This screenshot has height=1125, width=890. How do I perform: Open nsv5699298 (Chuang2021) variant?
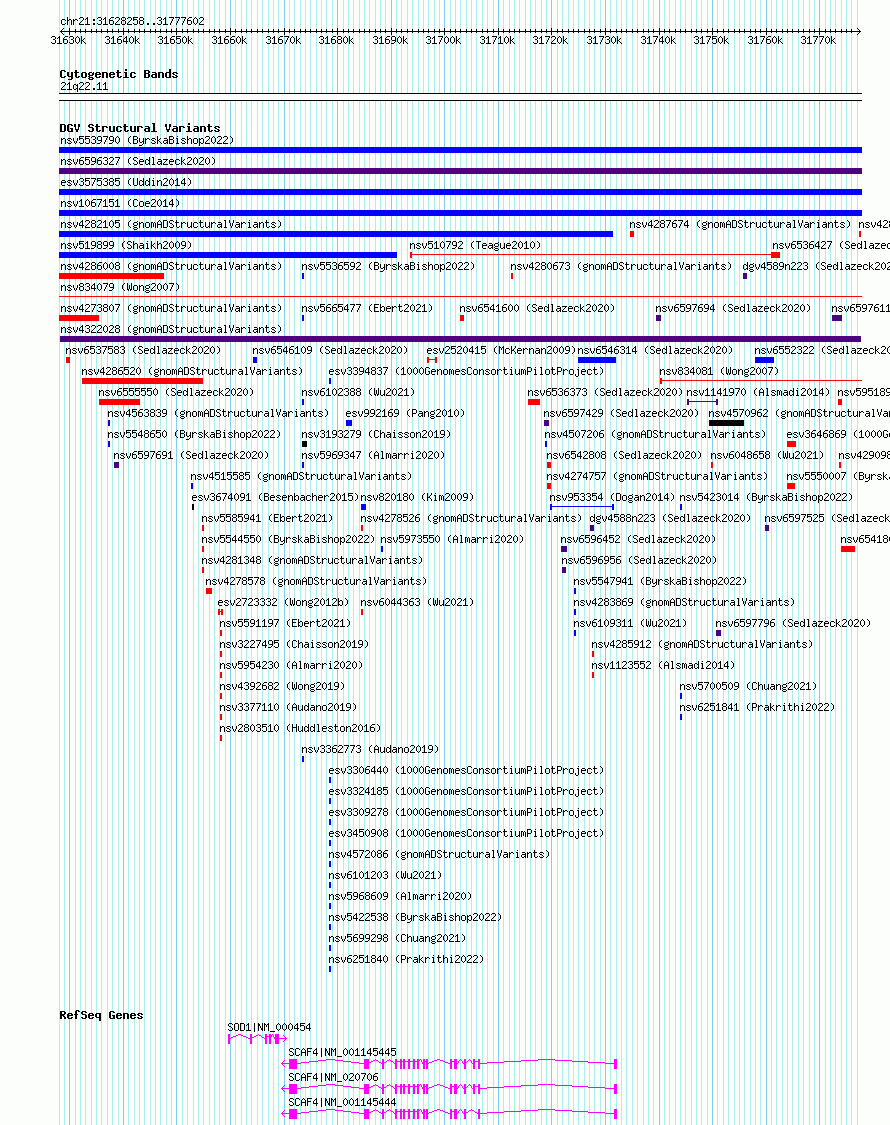[397, 938]
